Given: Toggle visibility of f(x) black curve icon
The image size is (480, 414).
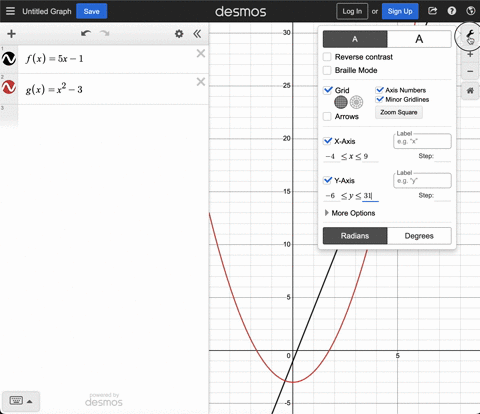Looking at the screenshot, I should coord(9,59).
